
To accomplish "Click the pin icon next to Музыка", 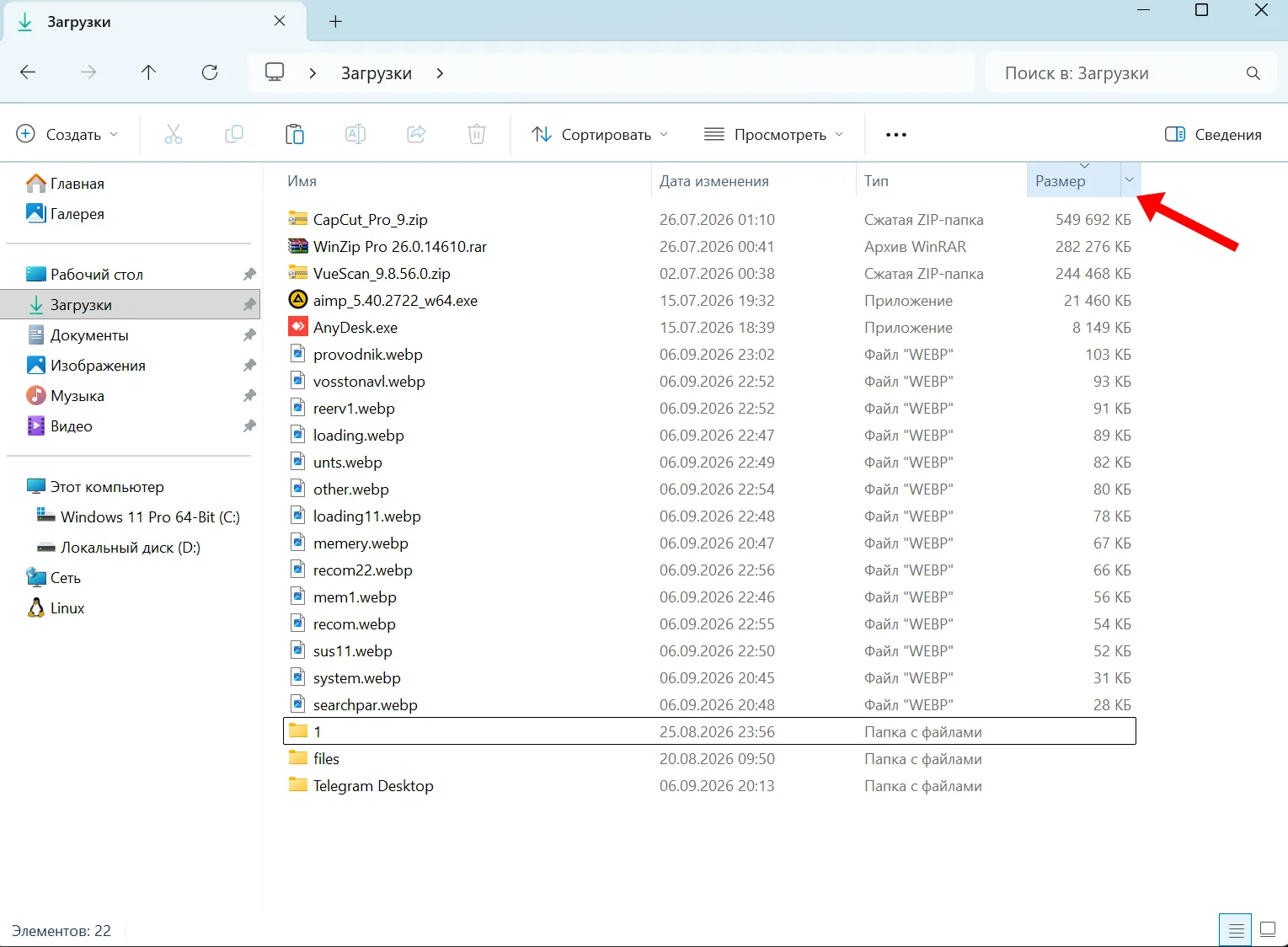I will point(249,395).
